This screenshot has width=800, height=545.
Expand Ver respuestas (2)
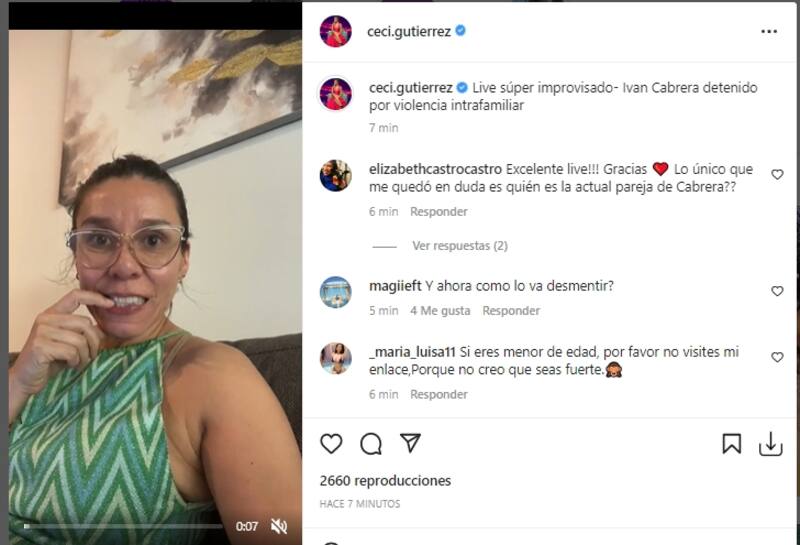point(460,246)
